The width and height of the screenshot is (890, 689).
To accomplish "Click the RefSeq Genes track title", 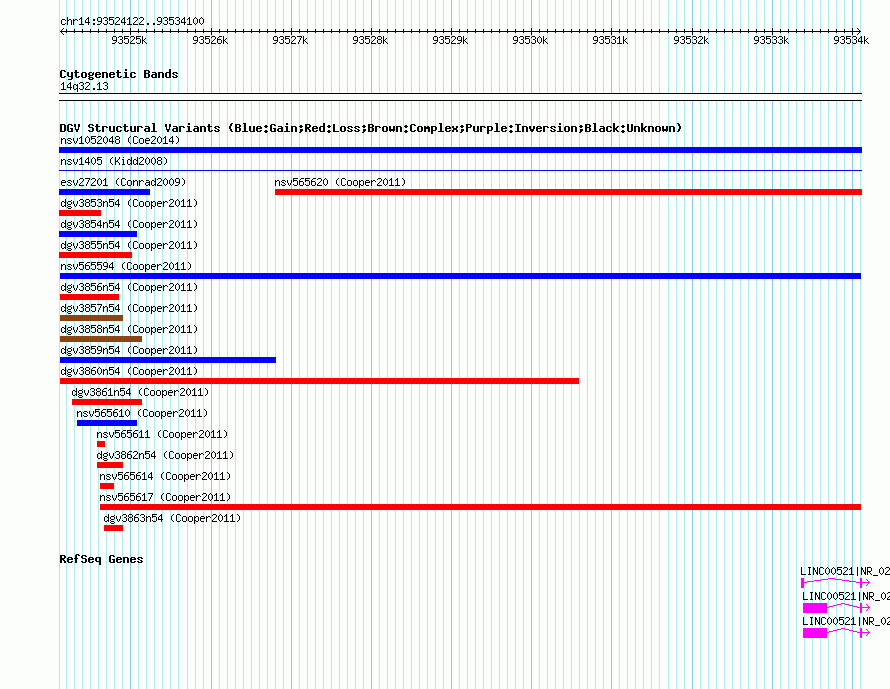I will 101,559.
